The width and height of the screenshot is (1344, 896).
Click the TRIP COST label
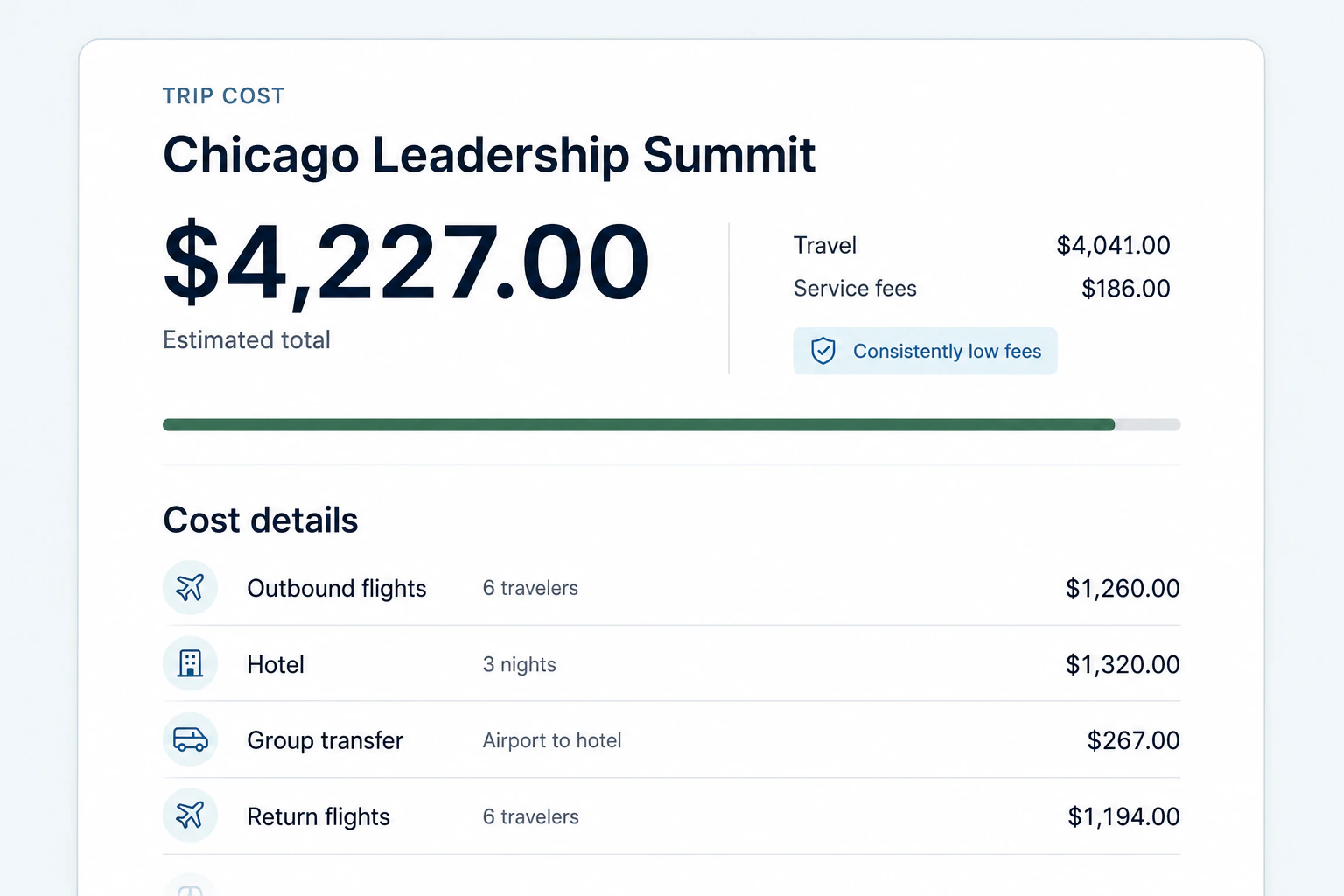pyautogui.click(x=224, y=95)
